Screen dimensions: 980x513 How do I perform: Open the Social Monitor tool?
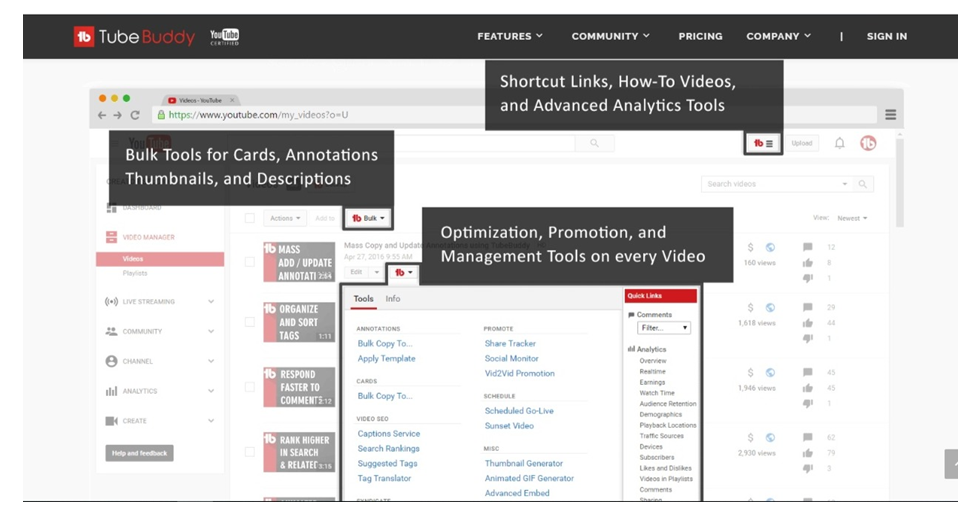[511, 358]
